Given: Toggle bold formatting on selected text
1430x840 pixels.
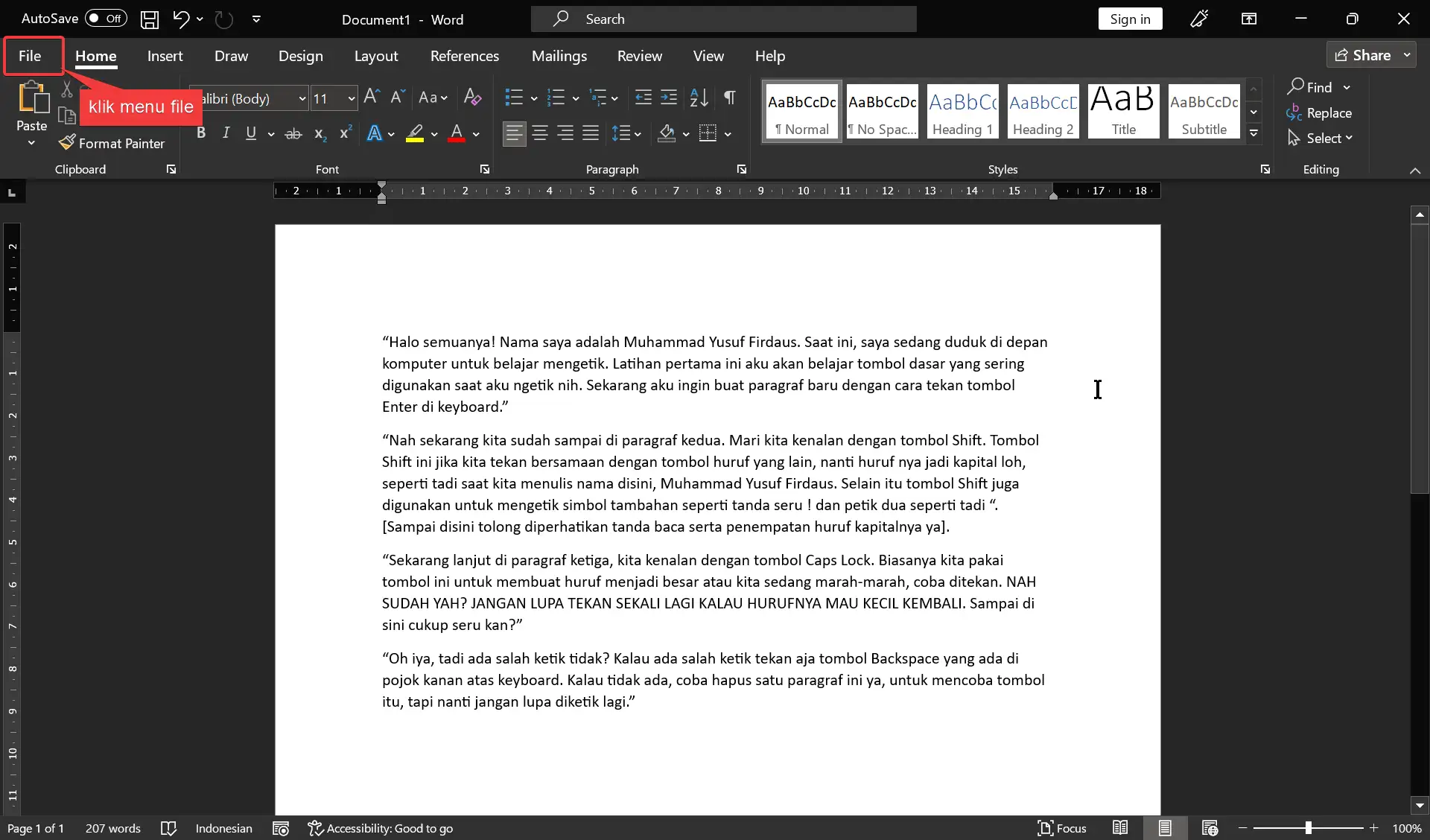Looking at the screenshot, I should click(200, 133).
